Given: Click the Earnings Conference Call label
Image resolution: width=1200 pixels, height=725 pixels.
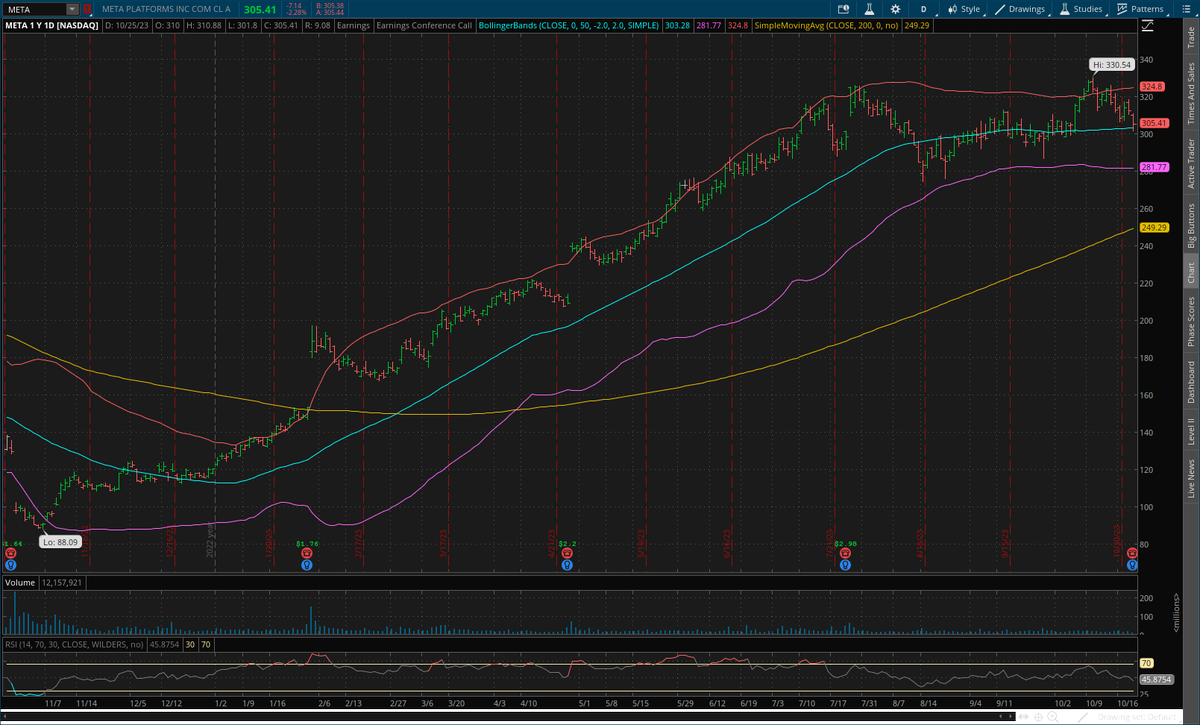Looking at the screenshot, I should click(423, 25).
